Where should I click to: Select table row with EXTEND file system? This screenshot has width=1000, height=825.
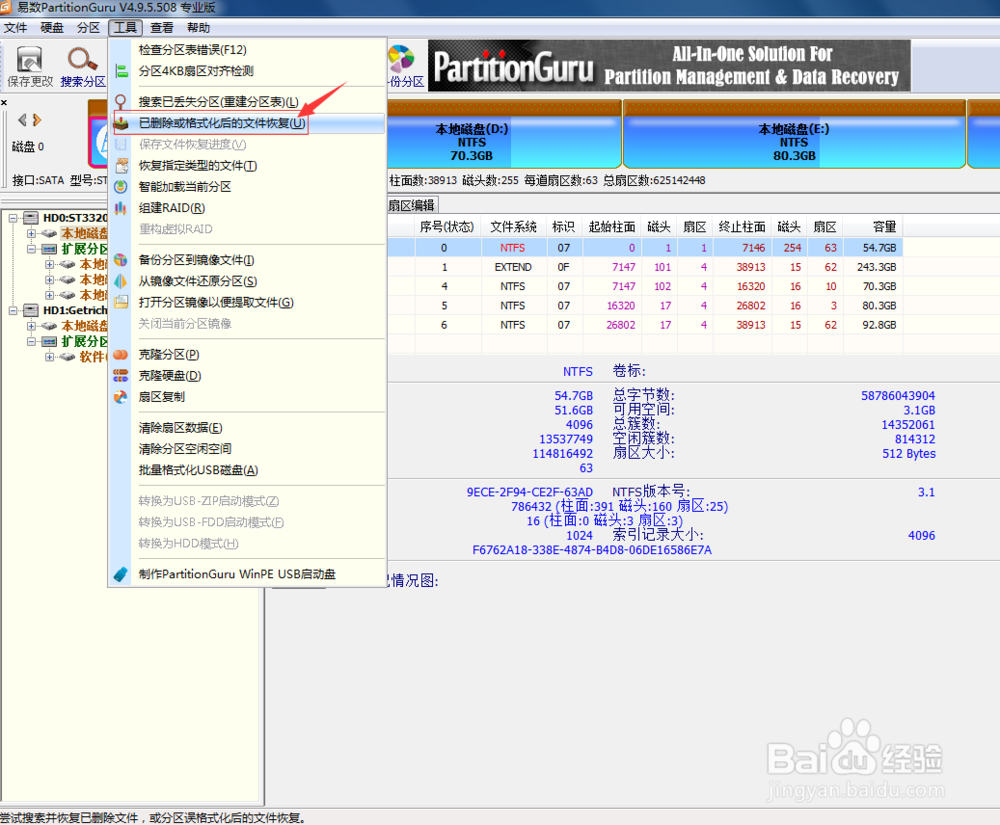(645, 267)
